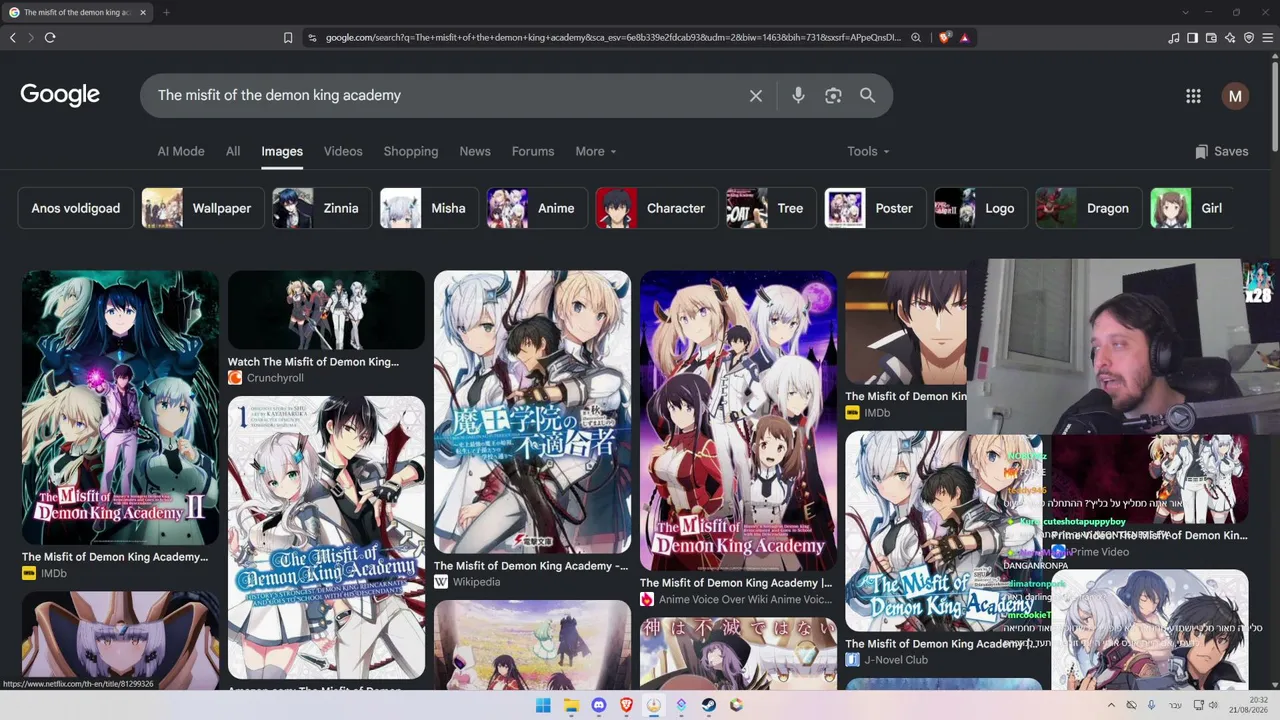Filter images by Tree chip
The width and height of the screenshot is (1280, 720).
click(x=771, y=208)
